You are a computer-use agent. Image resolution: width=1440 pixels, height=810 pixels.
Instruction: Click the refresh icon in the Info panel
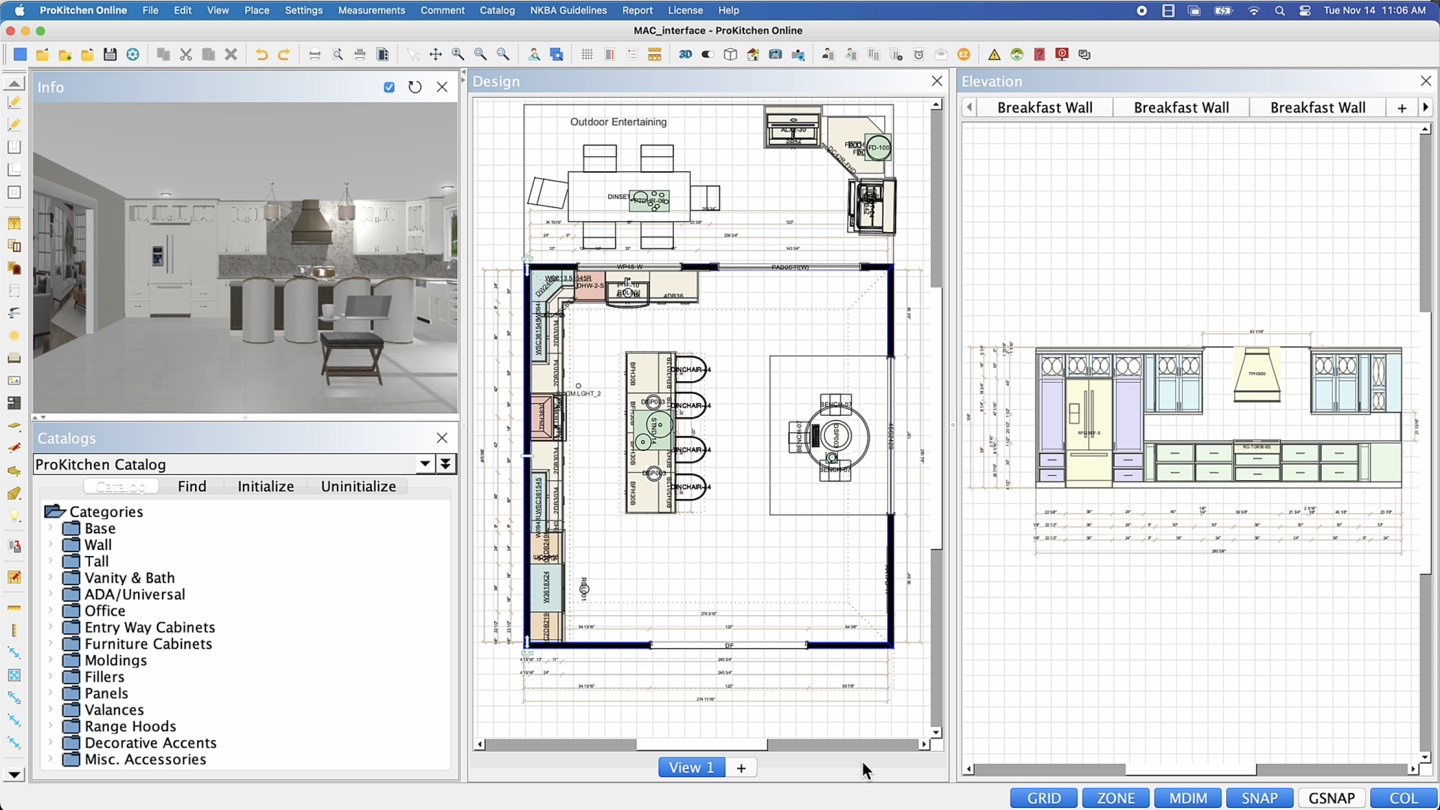pos(415,87)
